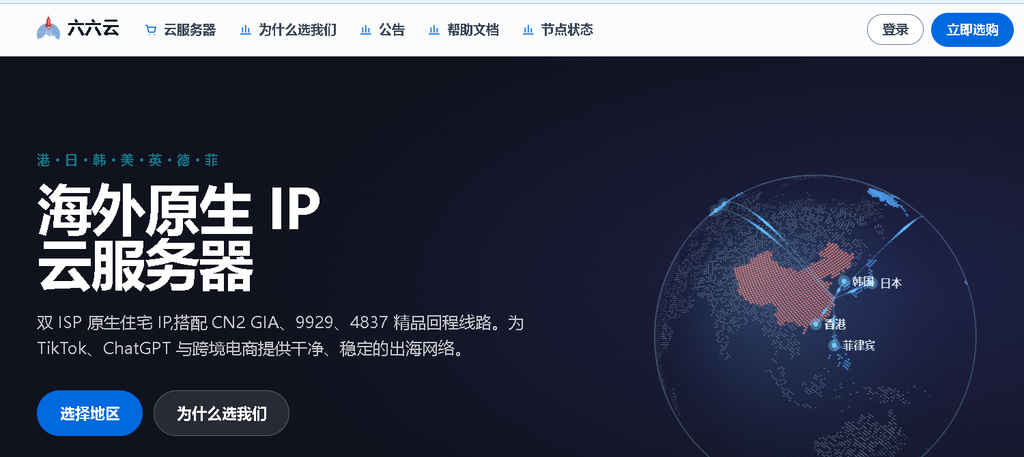Click the bar chart icon beside 帮助文档

pyautogui.click(x=434, y=30)
